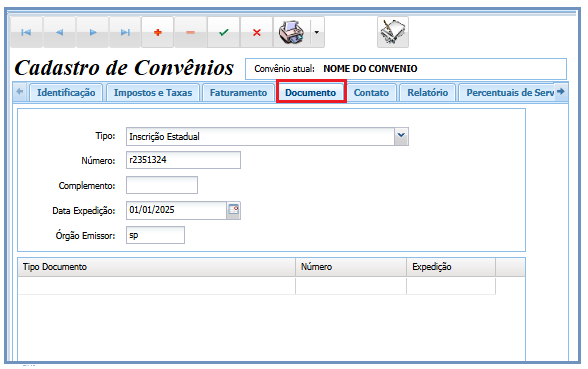Switch to Impostos e Taxas tab
Viewport: 588px width, 369px height.
(153, 93)
